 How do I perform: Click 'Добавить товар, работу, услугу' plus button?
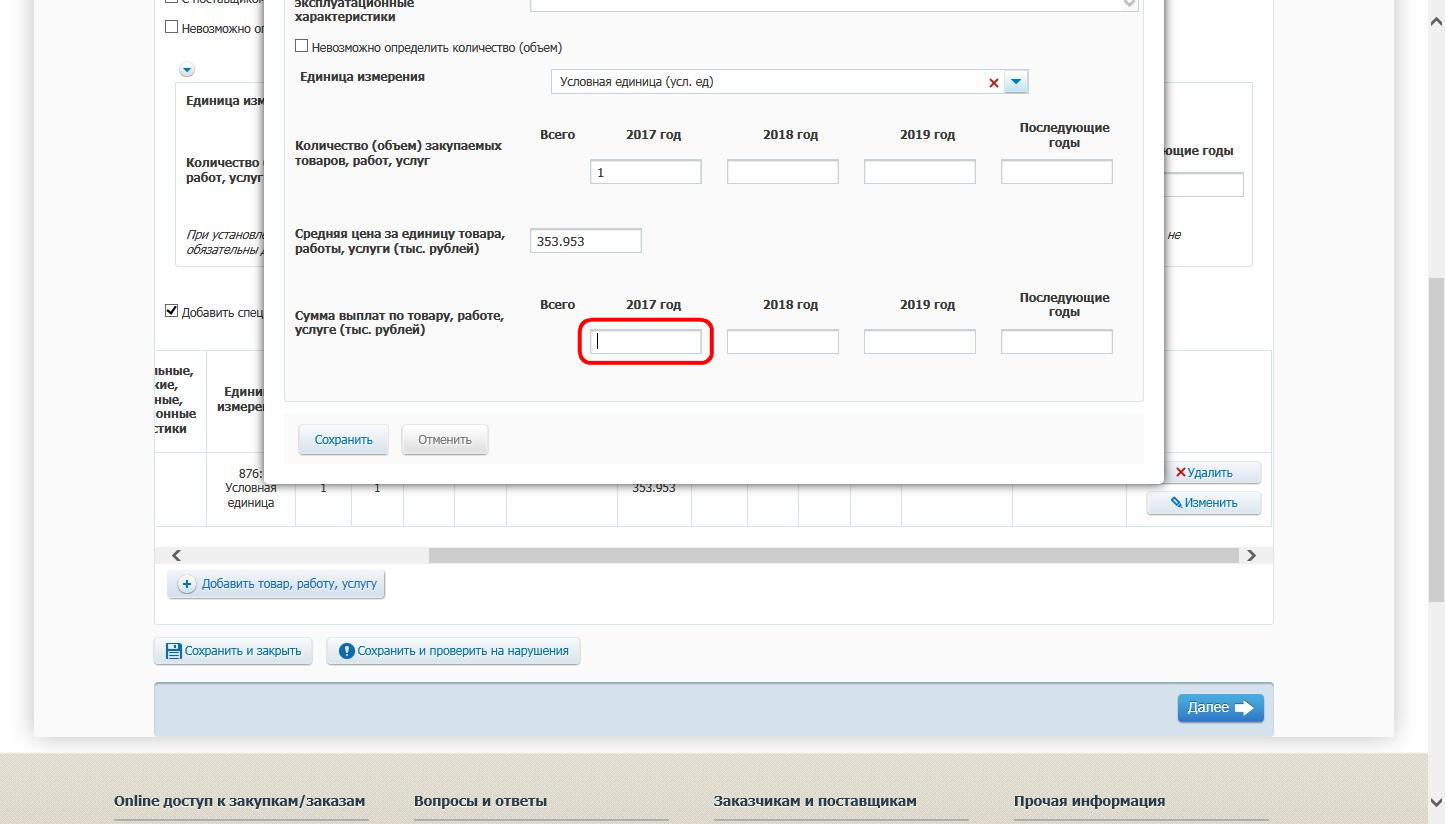pyautogui.click(x=276, y=584)
